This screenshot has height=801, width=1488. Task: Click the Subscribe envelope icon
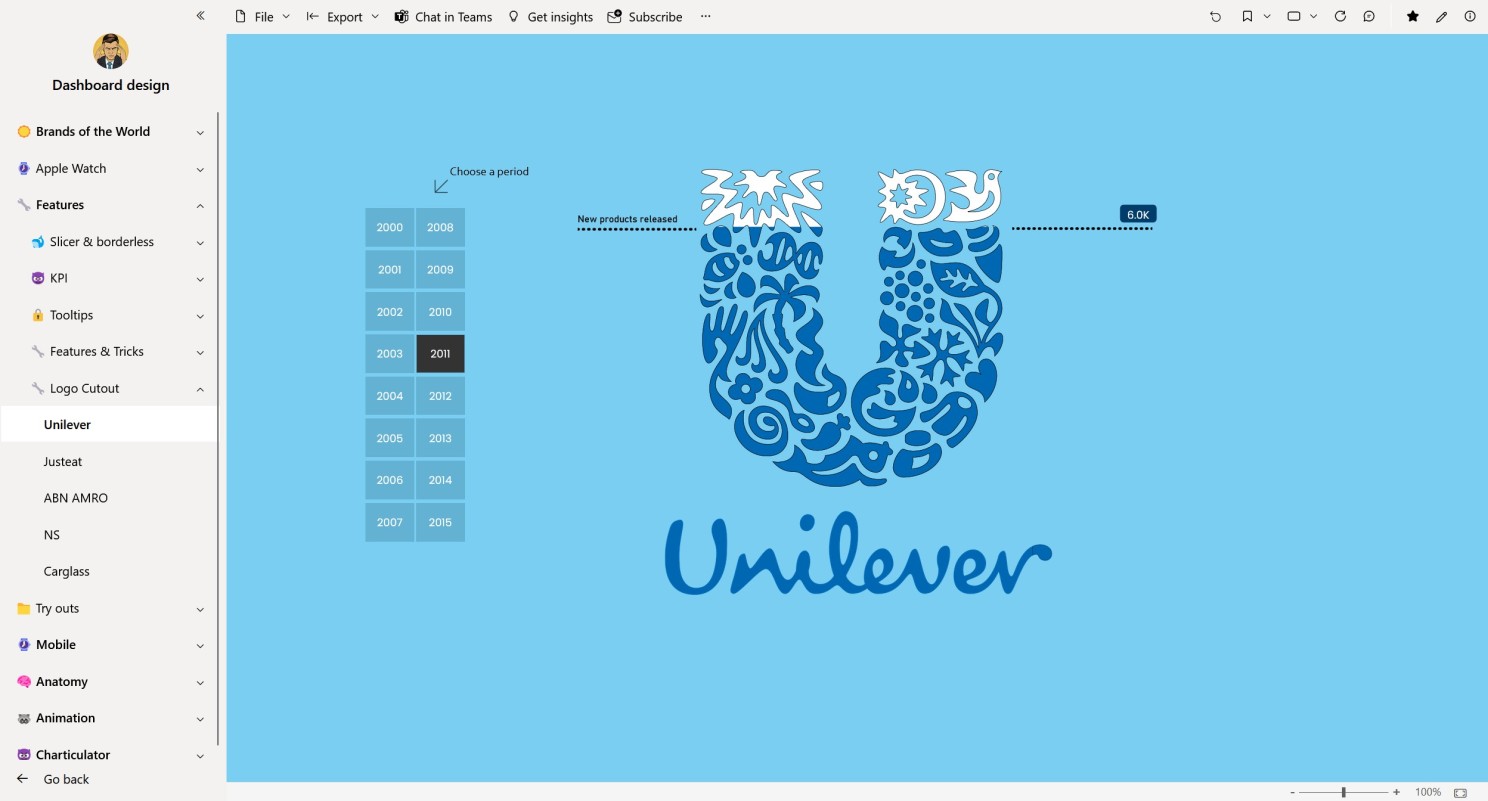(x=614, y=16)
